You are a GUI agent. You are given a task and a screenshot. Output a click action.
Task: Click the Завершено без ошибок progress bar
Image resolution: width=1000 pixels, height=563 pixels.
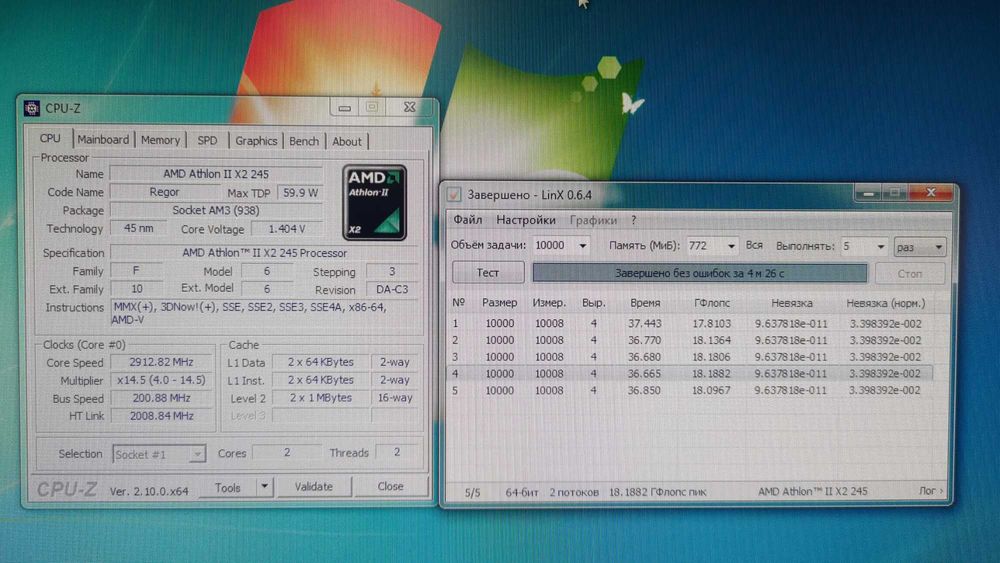pyautogui.click(x=700, y=273)
